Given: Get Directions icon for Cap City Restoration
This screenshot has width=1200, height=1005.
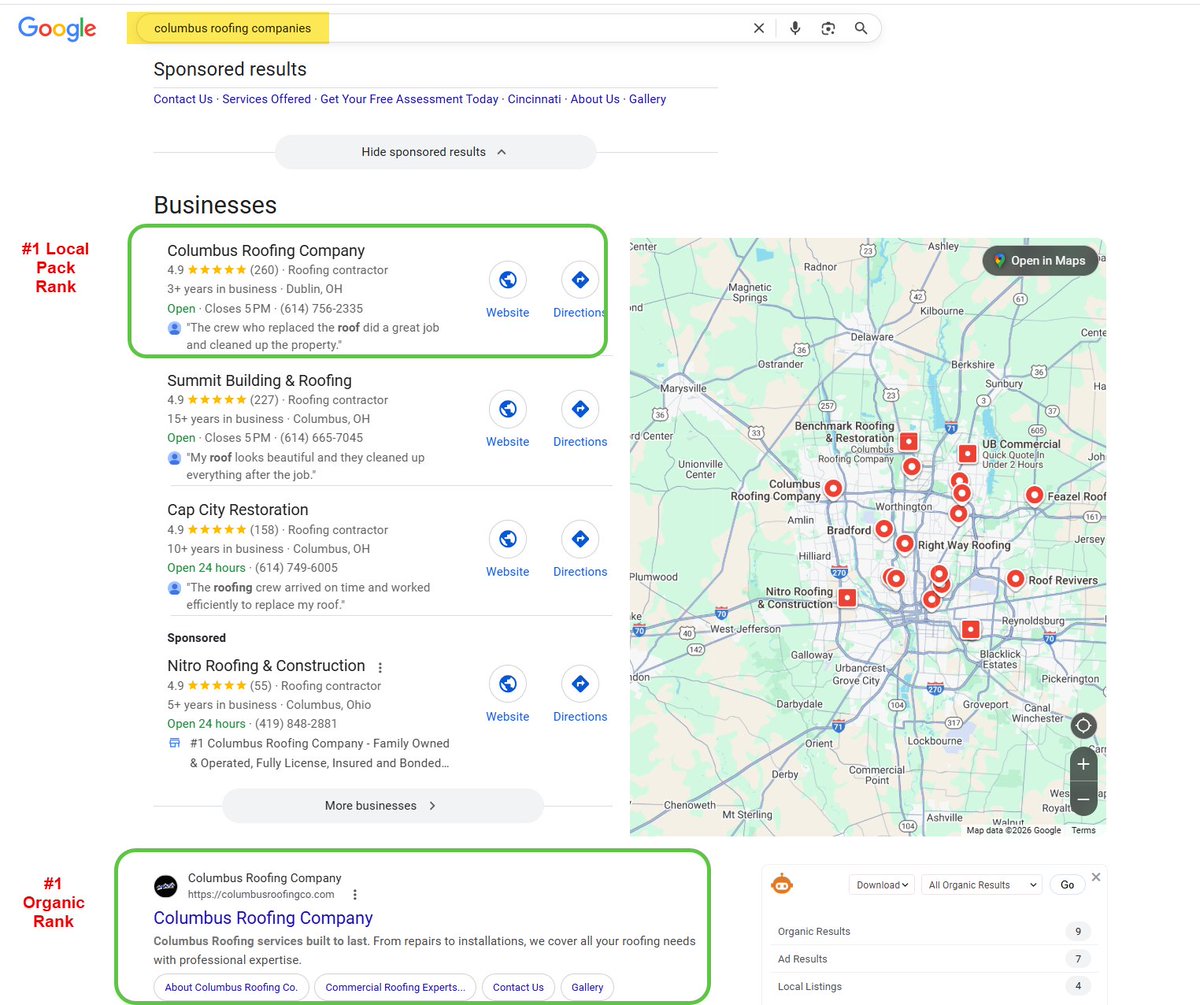Looking at the screenshot, I should (580, 539).
